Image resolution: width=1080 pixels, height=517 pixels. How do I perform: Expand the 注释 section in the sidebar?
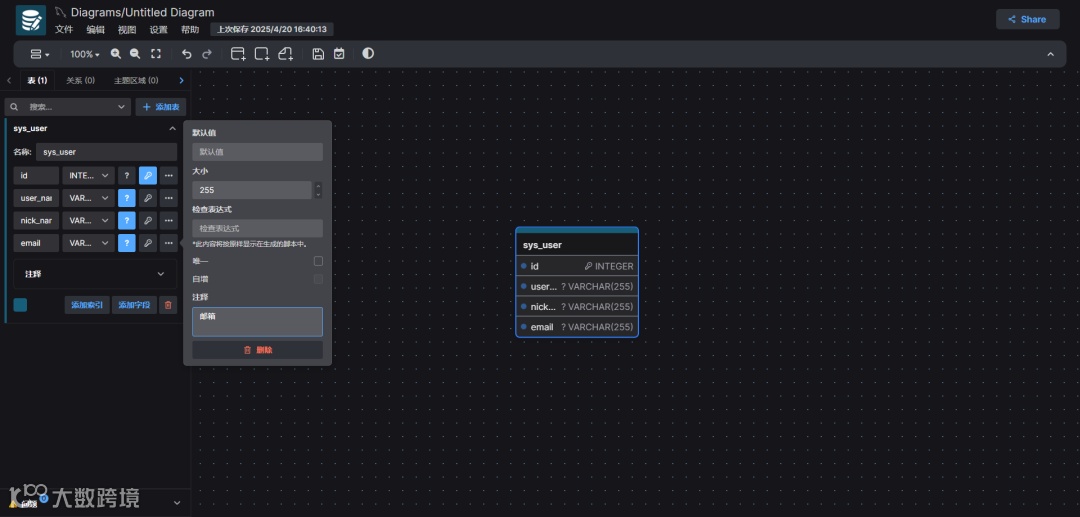95,274
